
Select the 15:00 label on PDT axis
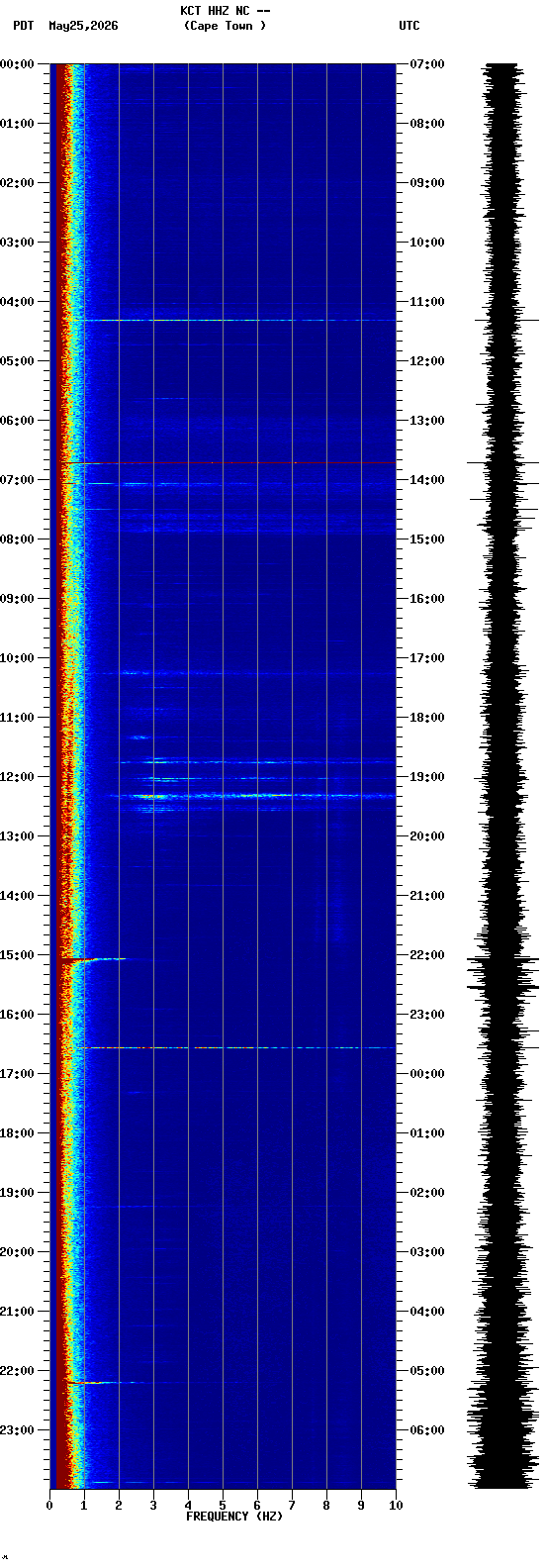point(18,955)
